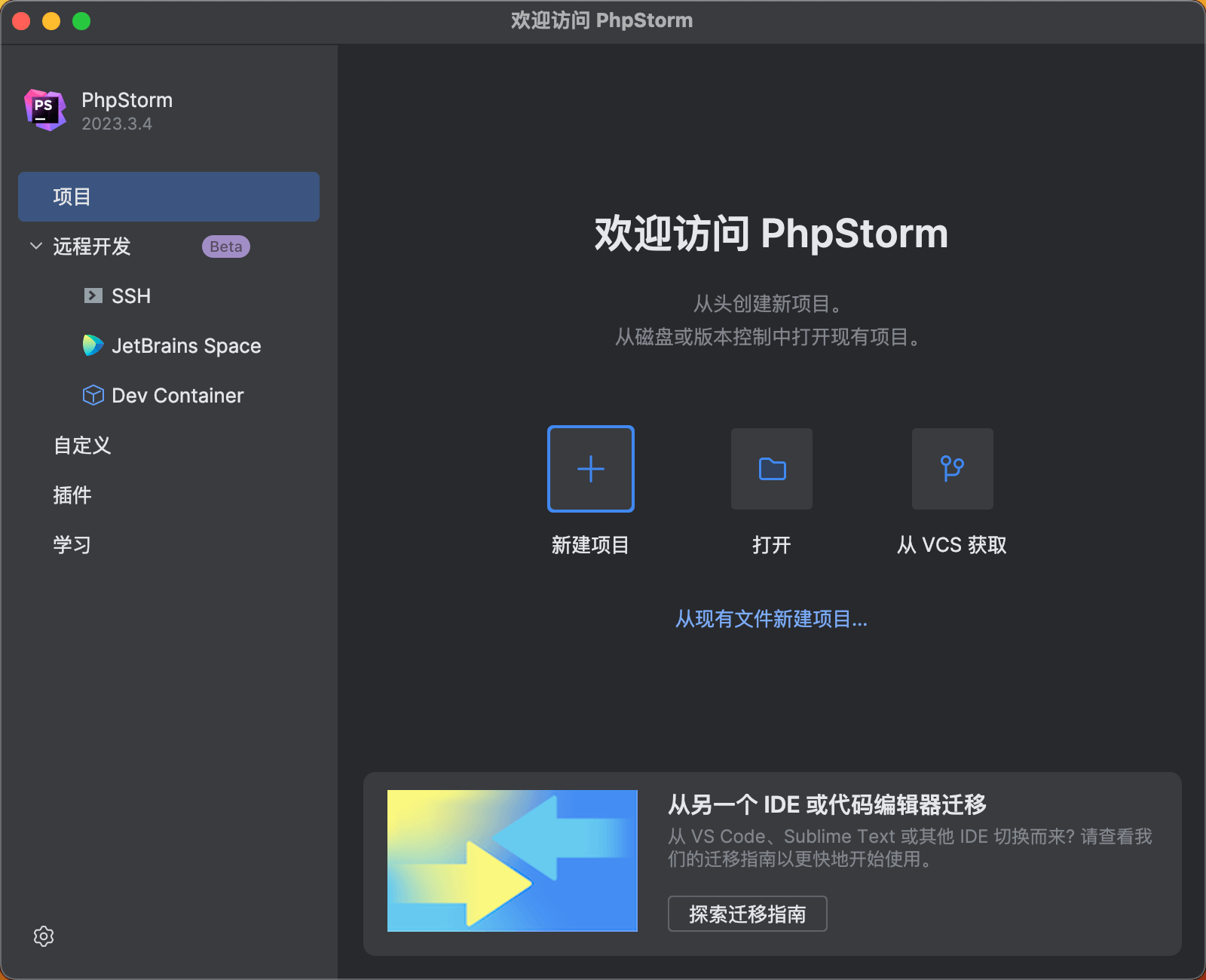Click the plus icon for 新建项目
The image size is (1206, 980).
(x=591, y=469)
